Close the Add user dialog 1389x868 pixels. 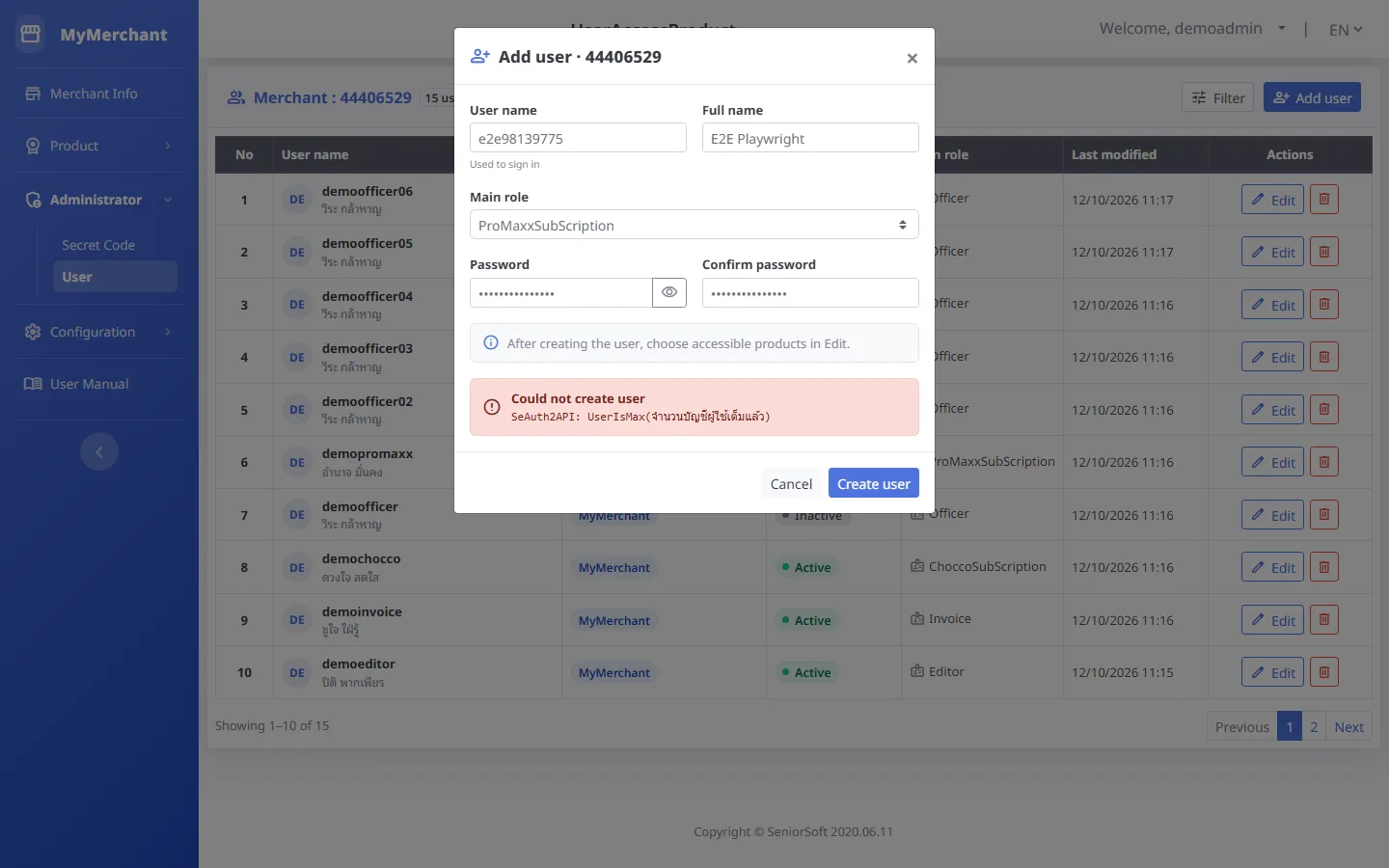pos(912,58)
